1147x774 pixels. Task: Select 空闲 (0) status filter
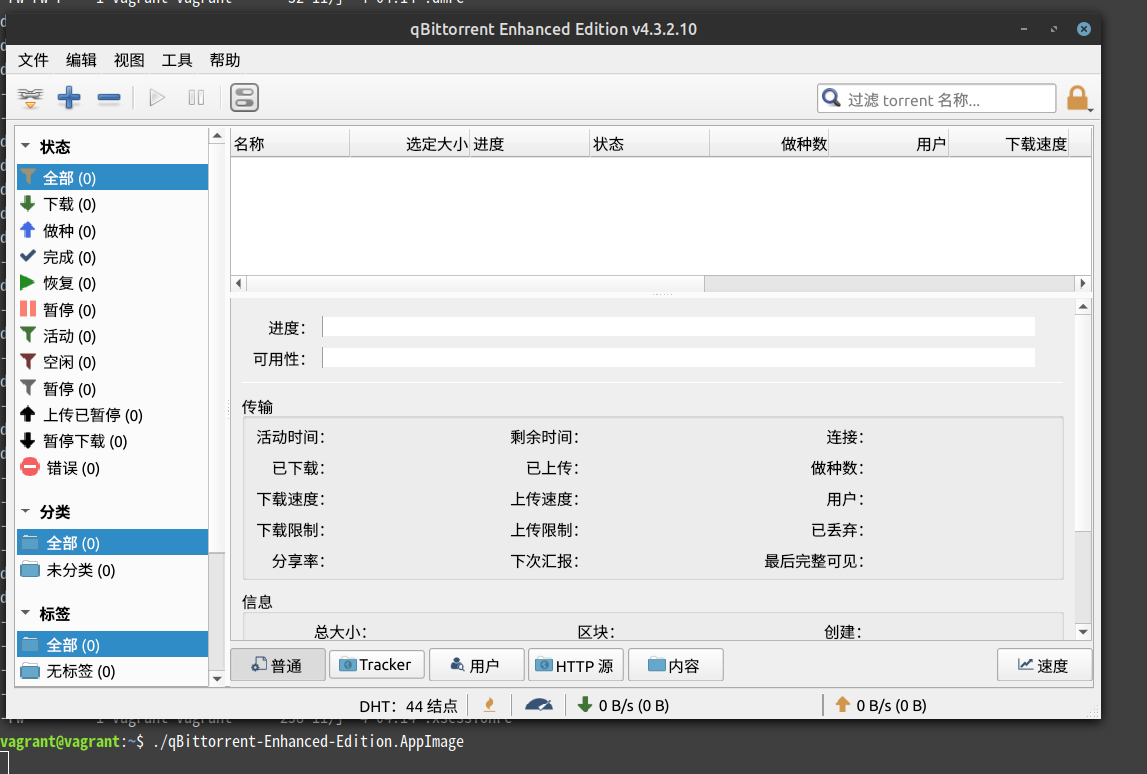pos(113,362)
